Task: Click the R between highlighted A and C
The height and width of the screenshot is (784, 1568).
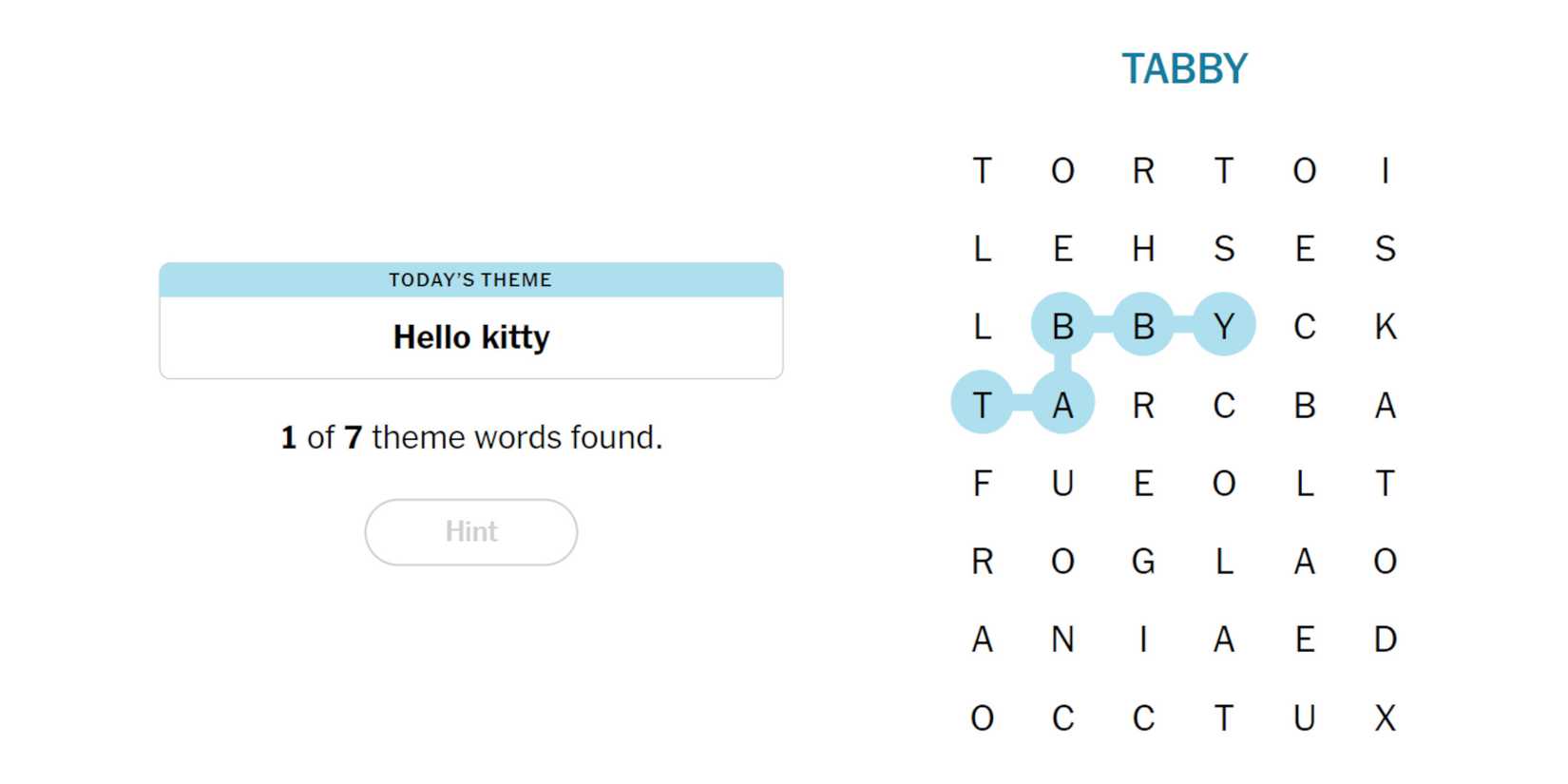Action: coord(1143,404)
